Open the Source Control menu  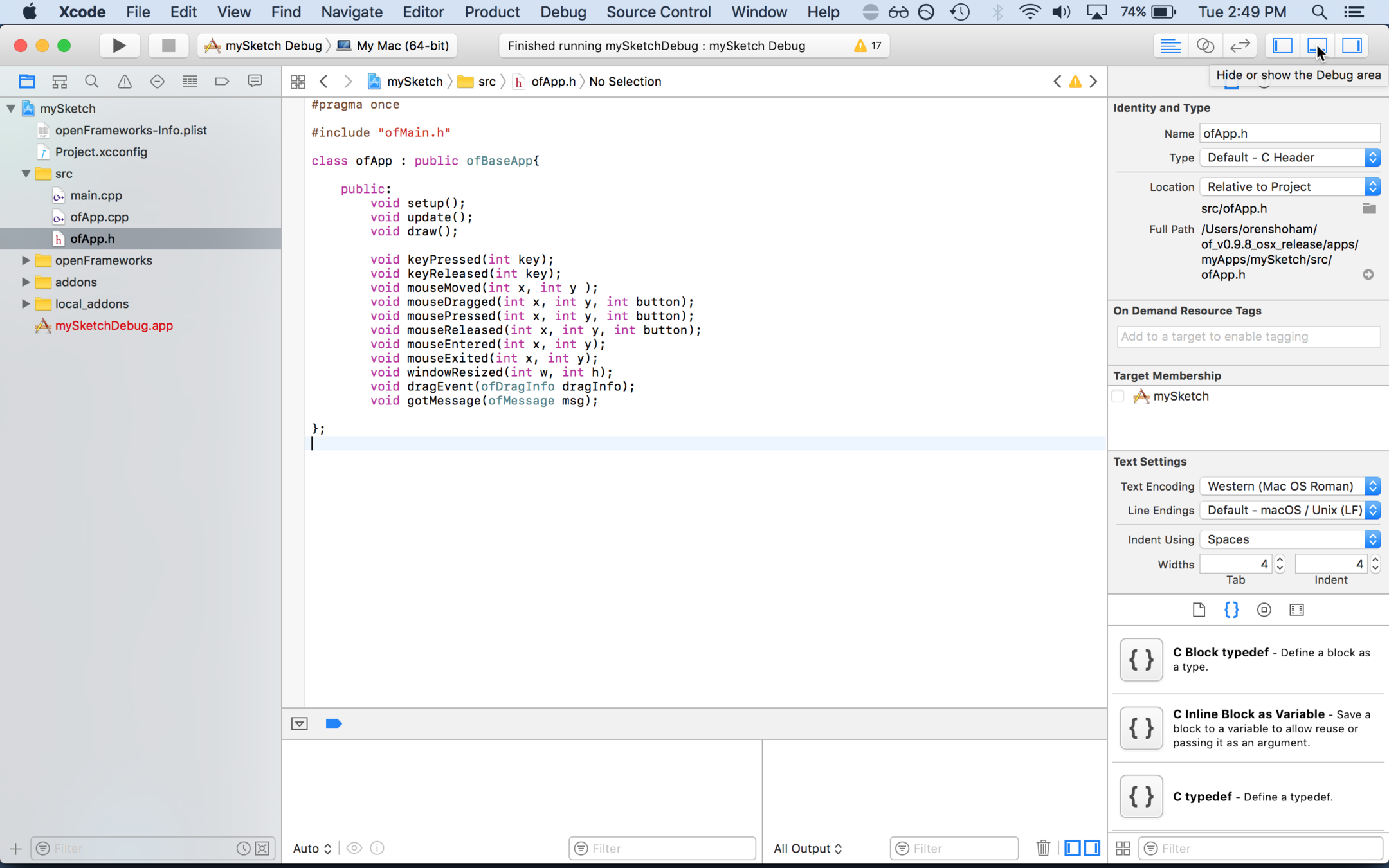click(658, 12)
